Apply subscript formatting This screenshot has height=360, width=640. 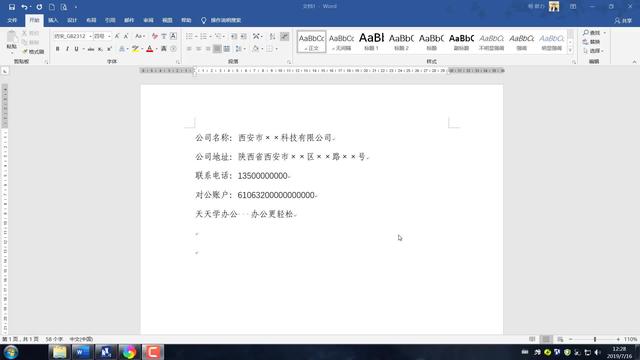click(100, 49)
